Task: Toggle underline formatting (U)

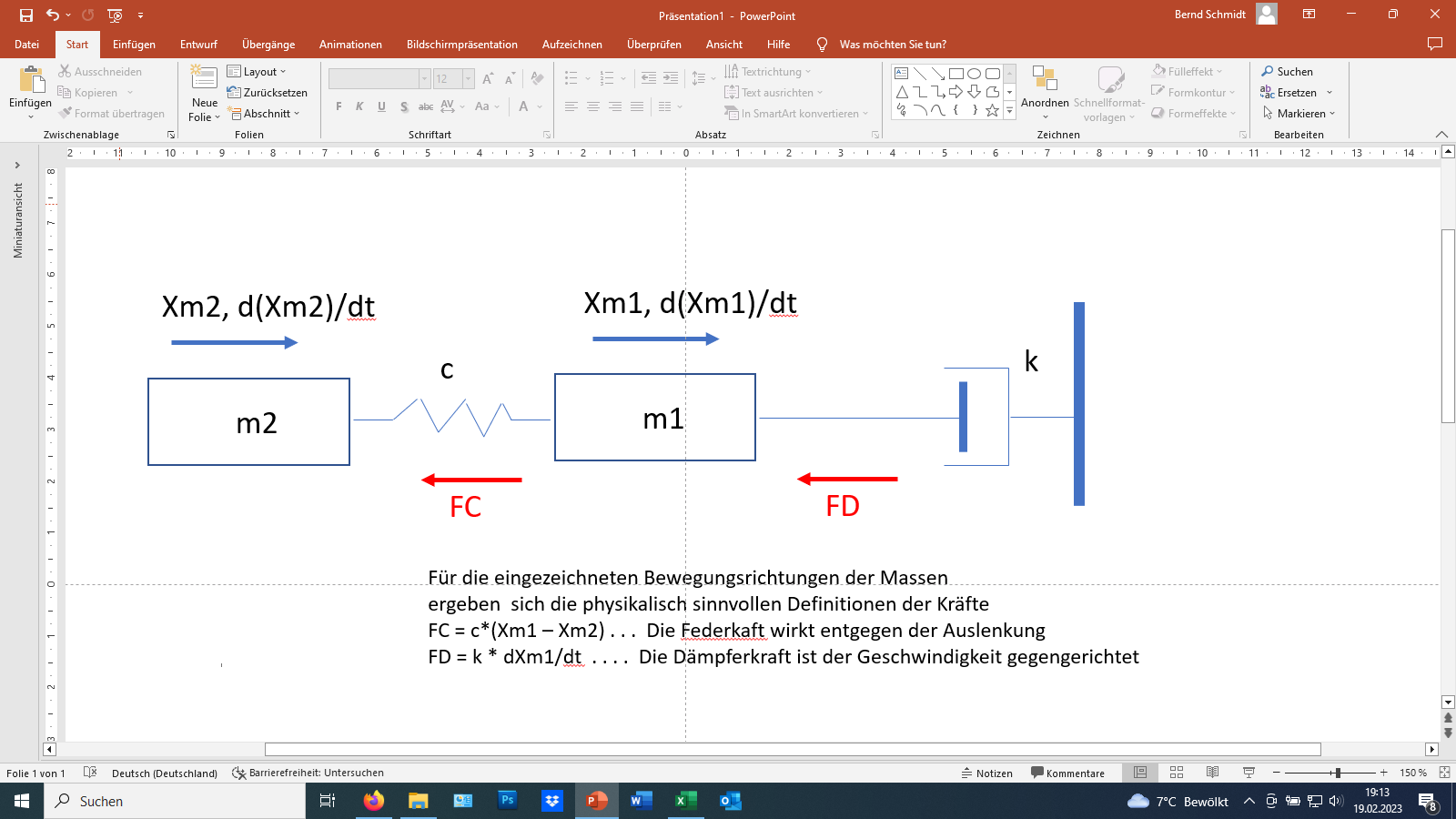Action: [x=381, y=106]
